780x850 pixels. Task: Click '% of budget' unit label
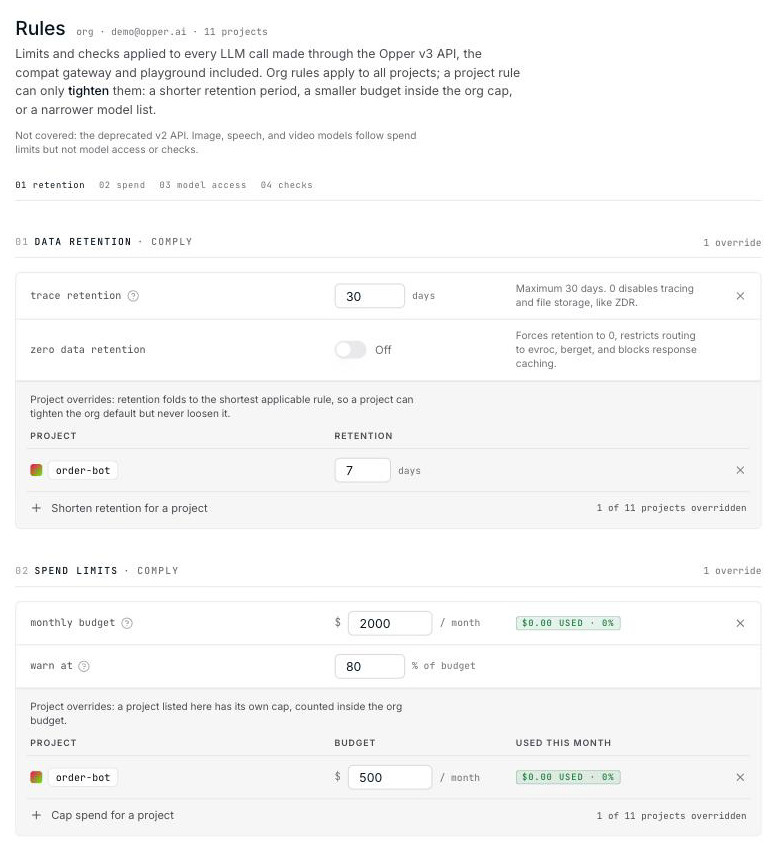tap(443, 666)
